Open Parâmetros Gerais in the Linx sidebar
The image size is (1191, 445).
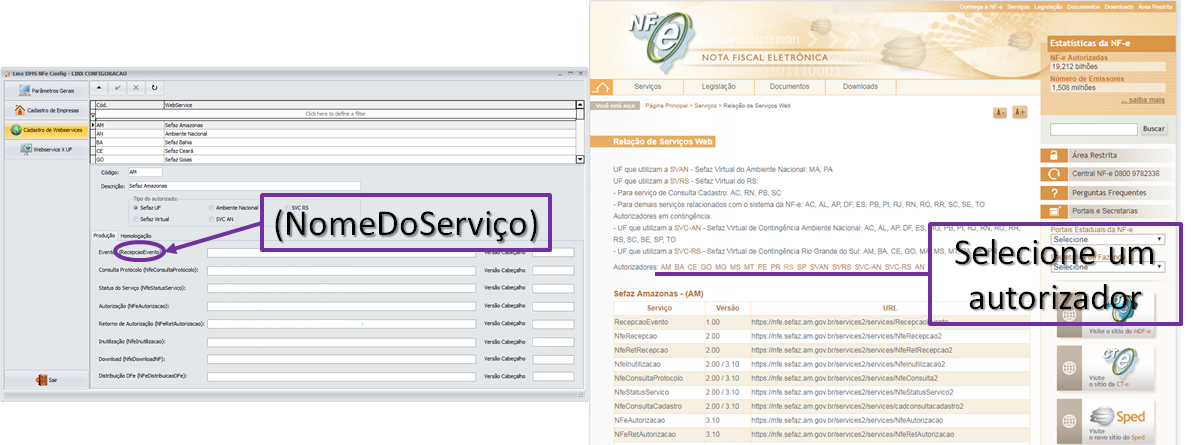46,90
